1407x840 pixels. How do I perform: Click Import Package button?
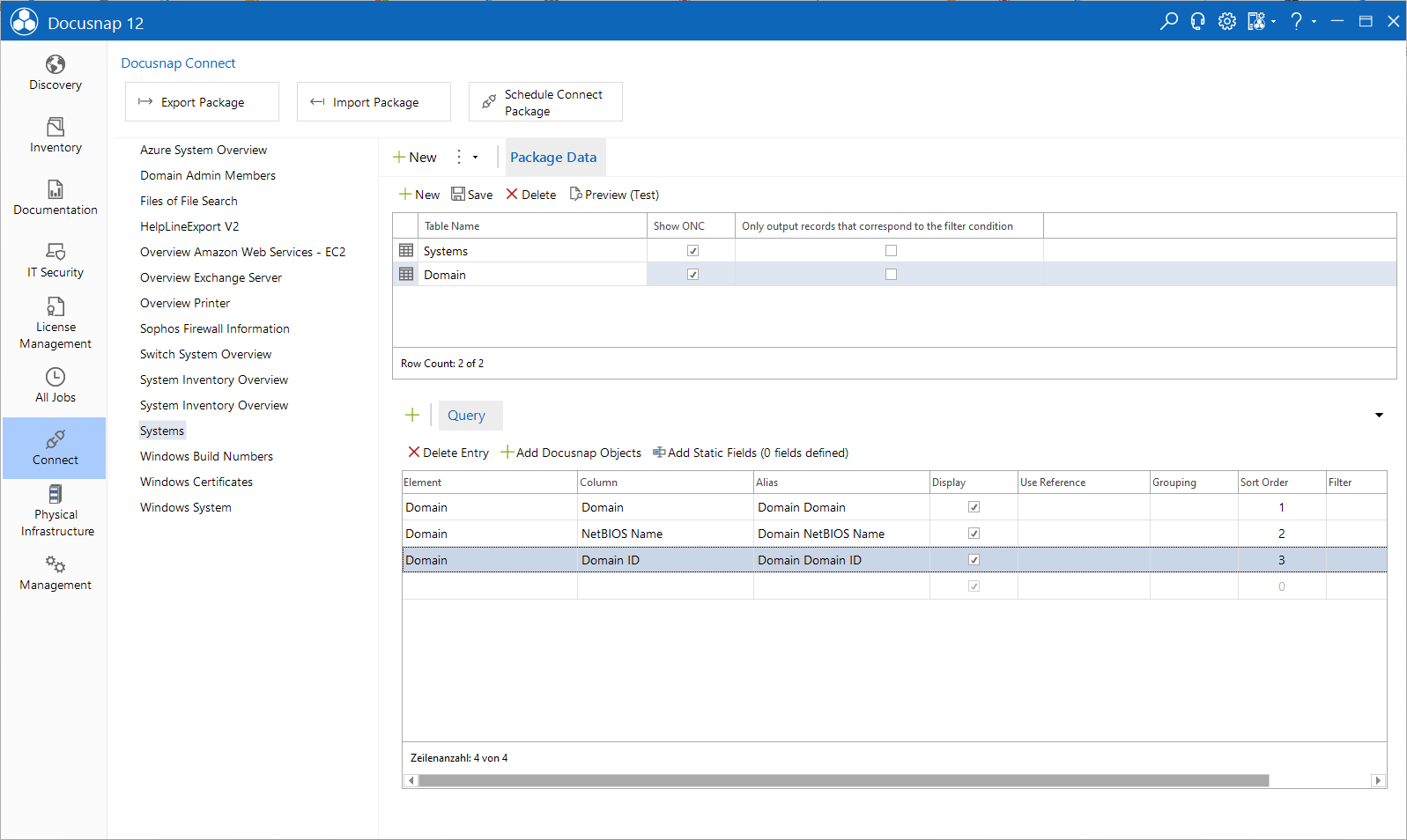(x=374, y=102)
